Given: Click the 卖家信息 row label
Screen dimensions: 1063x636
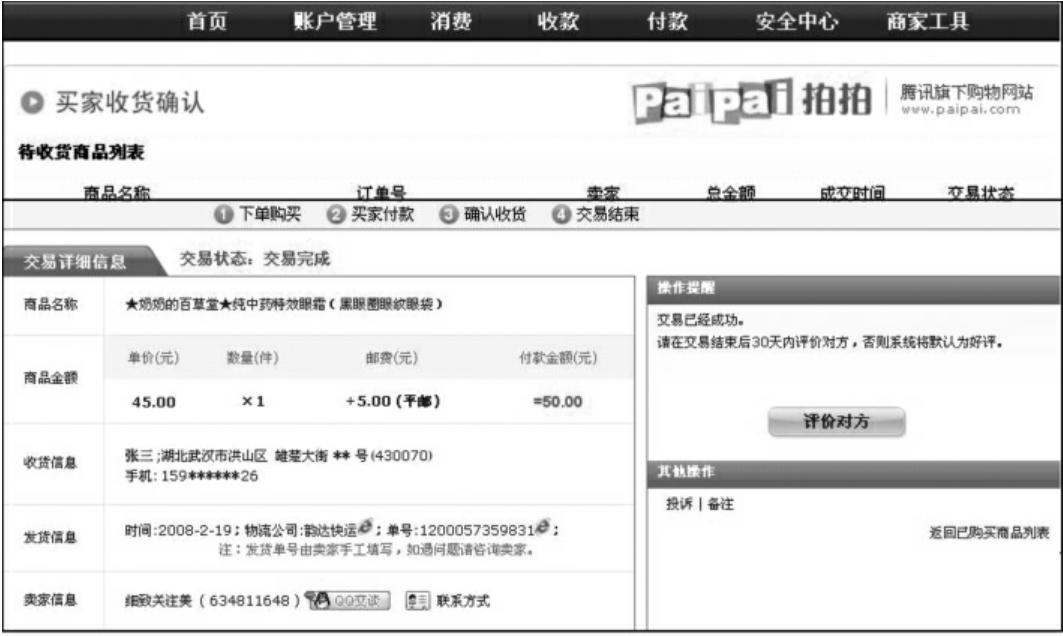Looking at the screenshot, I should point(50,599).
